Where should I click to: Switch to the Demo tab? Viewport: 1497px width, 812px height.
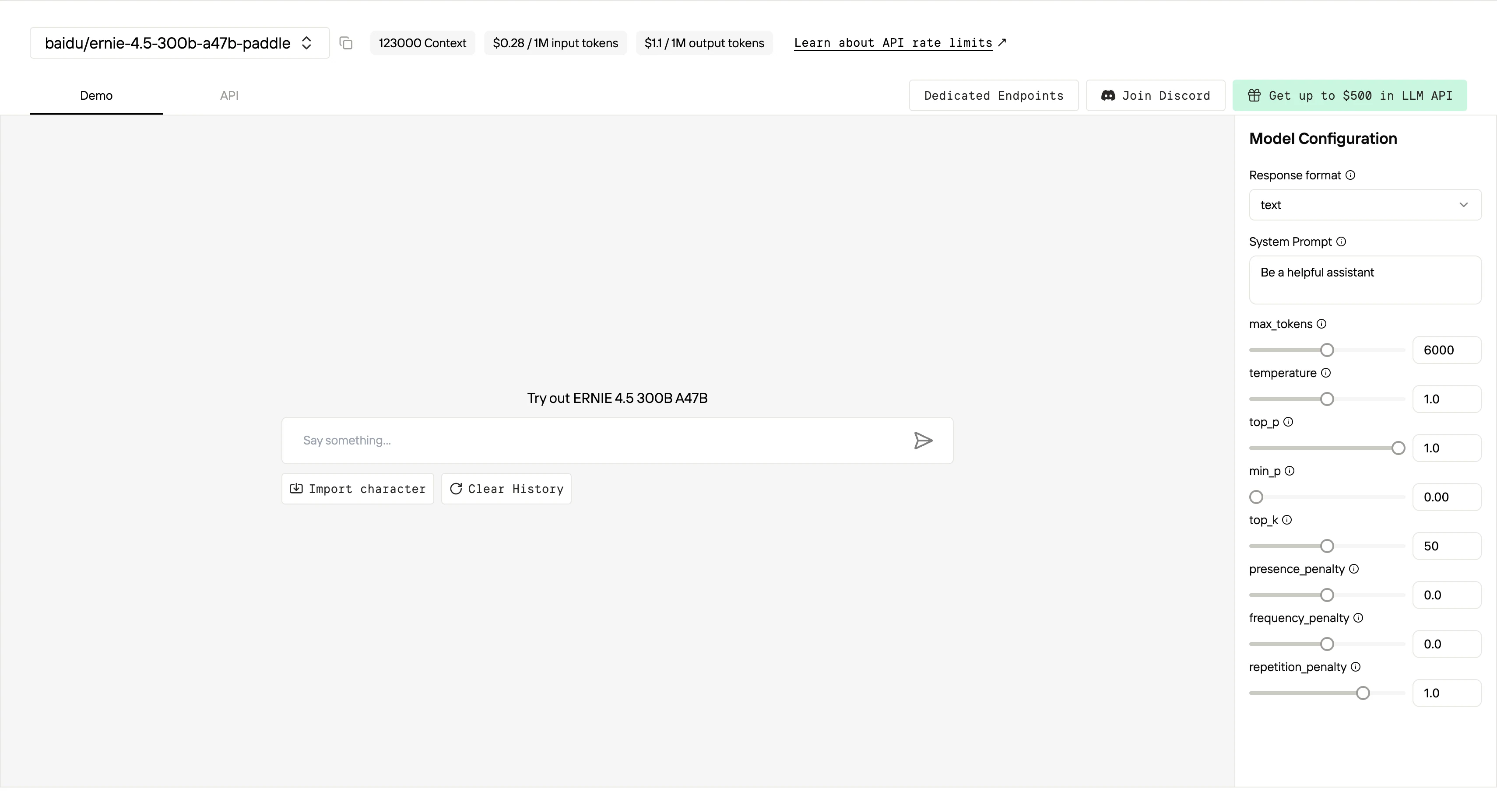96,96
